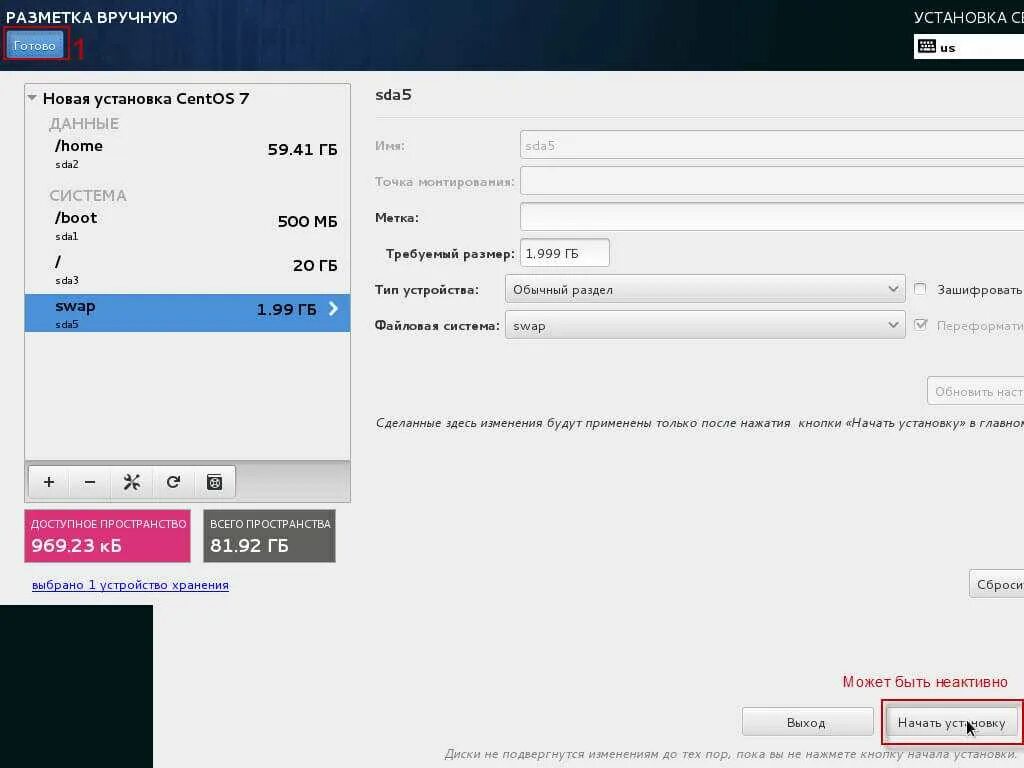Remove selected partition with minus icon

(90, 482)
